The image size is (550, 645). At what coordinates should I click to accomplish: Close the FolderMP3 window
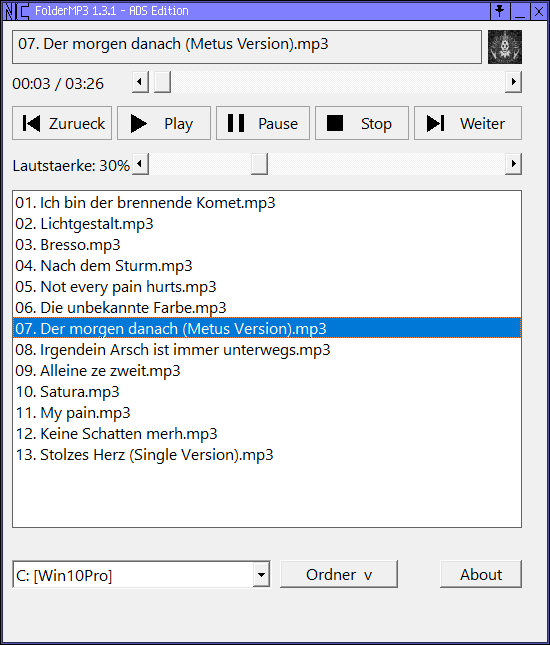tap(539, 11)
